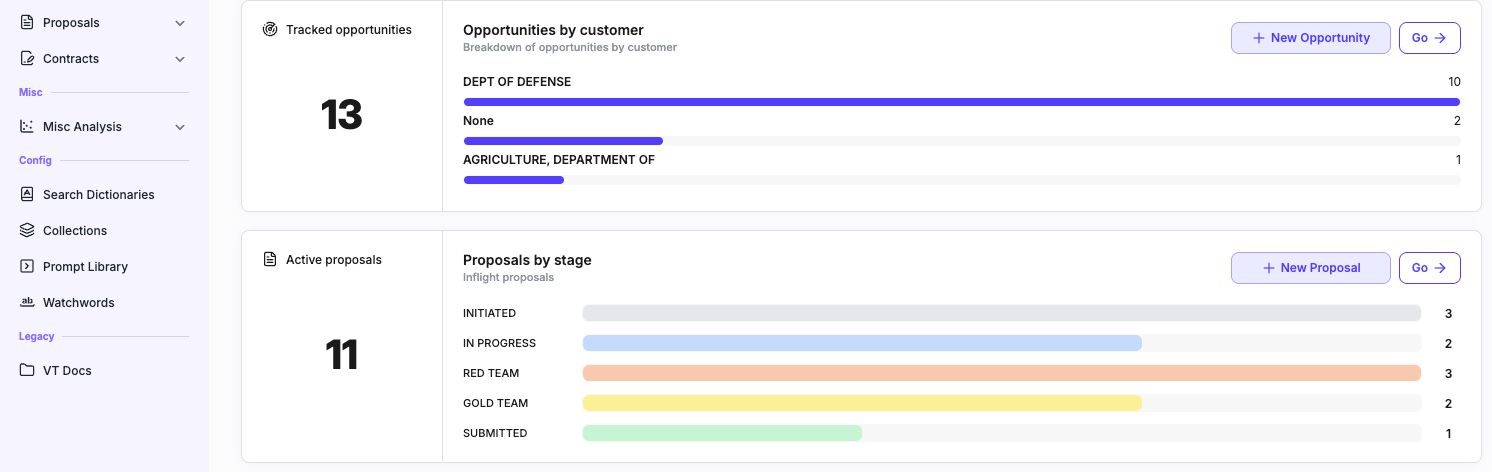Open Misc Analysis in the sidebar
This screenshot has width=1492, height=472.
(x=103, y=126)
